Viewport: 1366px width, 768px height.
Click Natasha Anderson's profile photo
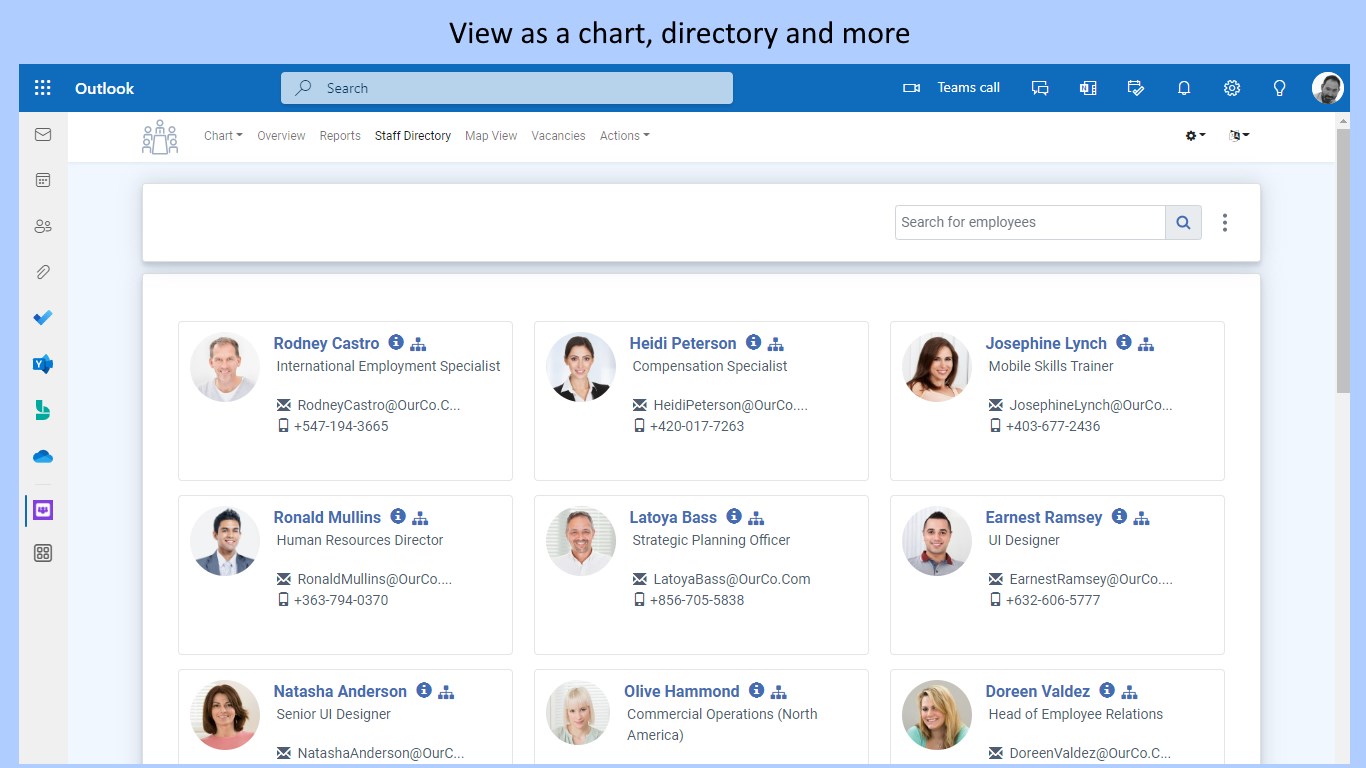pyautogui.click(x=225, y=715)
